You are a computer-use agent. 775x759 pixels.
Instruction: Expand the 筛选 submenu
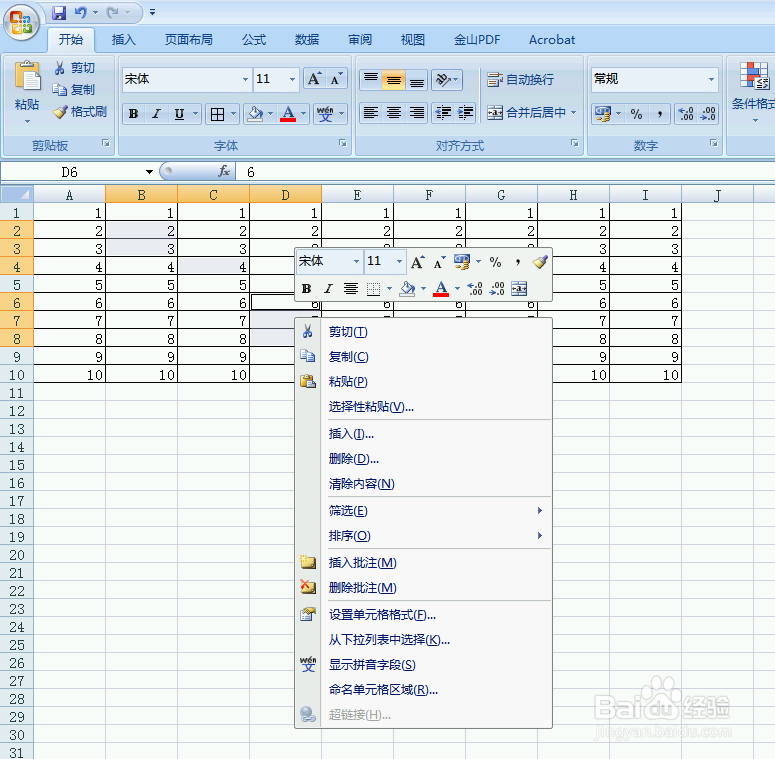(x=435, y=510)
